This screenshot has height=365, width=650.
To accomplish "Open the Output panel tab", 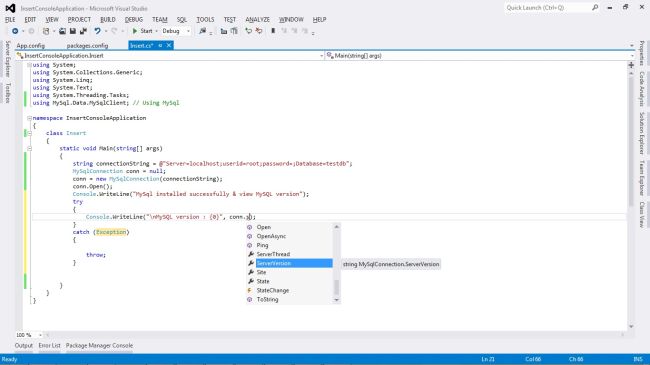I will [24, 346].
